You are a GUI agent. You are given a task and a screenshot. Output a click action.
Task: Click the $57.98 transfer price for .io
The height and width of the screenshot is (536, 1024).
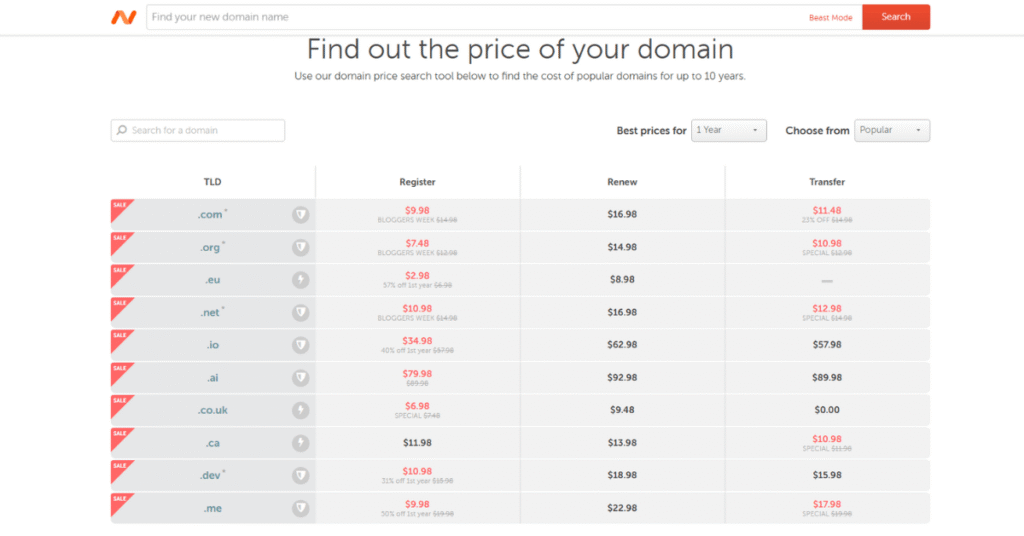coord(827,345)
